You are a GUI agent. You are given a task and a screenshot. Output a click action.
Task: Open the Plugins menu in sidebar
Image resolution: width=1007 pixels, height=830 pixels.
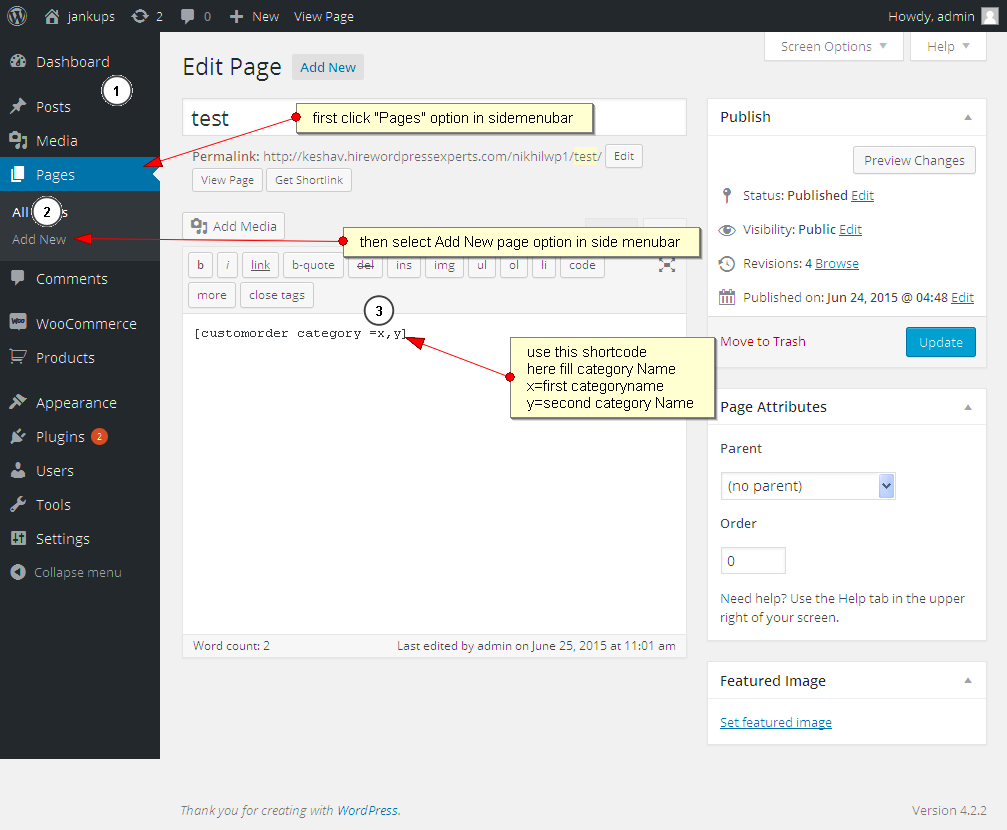point(60,437)
